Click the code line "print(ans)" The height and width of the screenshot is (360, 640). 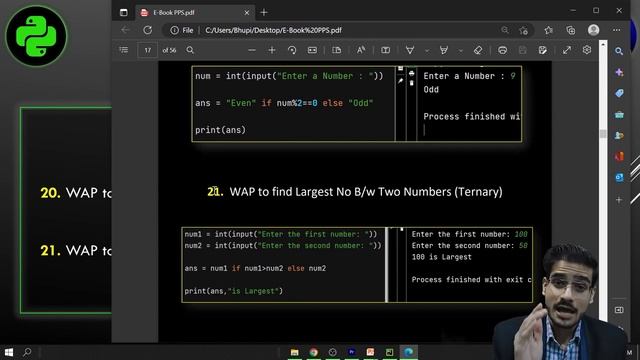pyautogui.click(x=220, y=130)
